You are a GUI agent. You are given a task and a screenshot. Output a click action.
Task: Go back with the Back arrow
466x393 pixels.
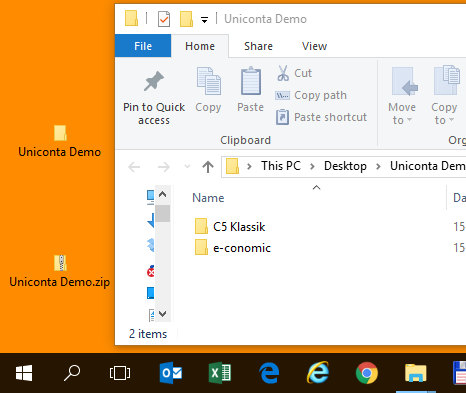tap(134, 167)
